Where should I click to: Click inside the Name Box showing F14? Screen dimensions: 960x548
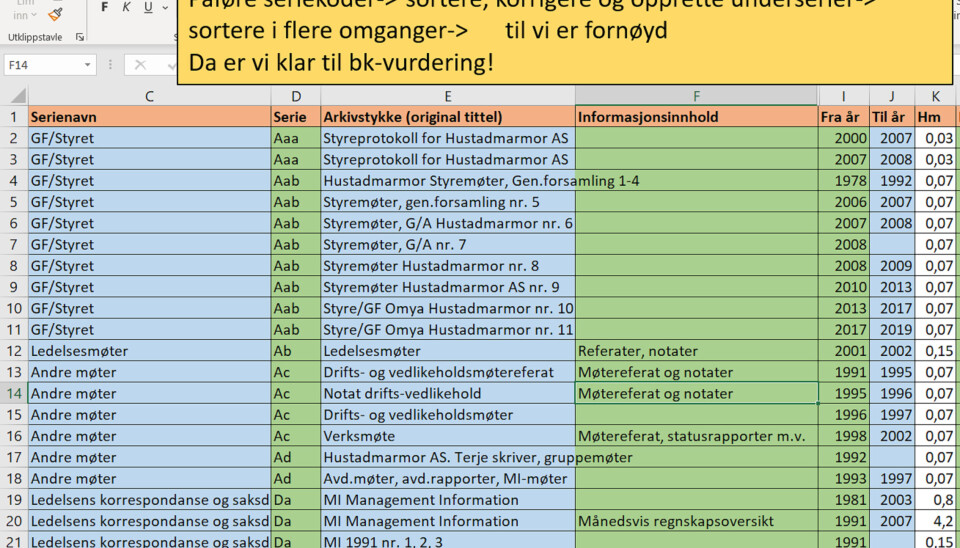coord(40,65)
